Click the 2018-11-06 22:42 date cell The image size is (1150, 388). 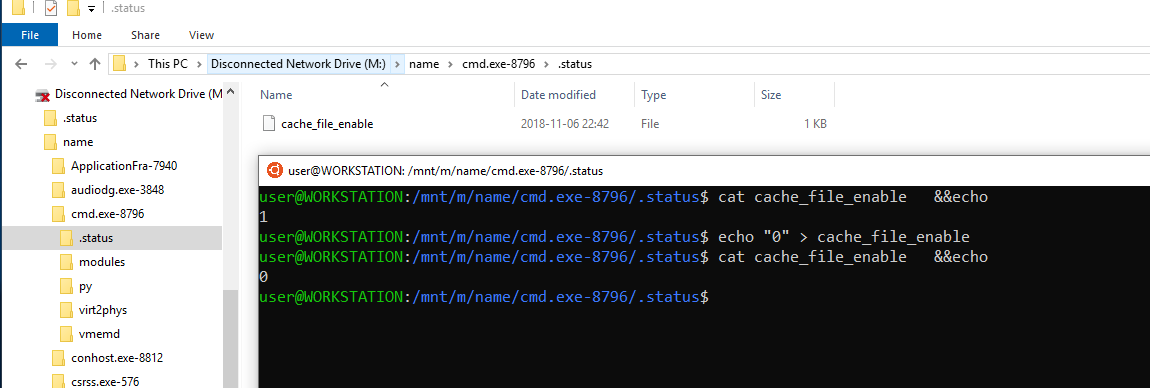pyautogui.click(x=565, y=124)
